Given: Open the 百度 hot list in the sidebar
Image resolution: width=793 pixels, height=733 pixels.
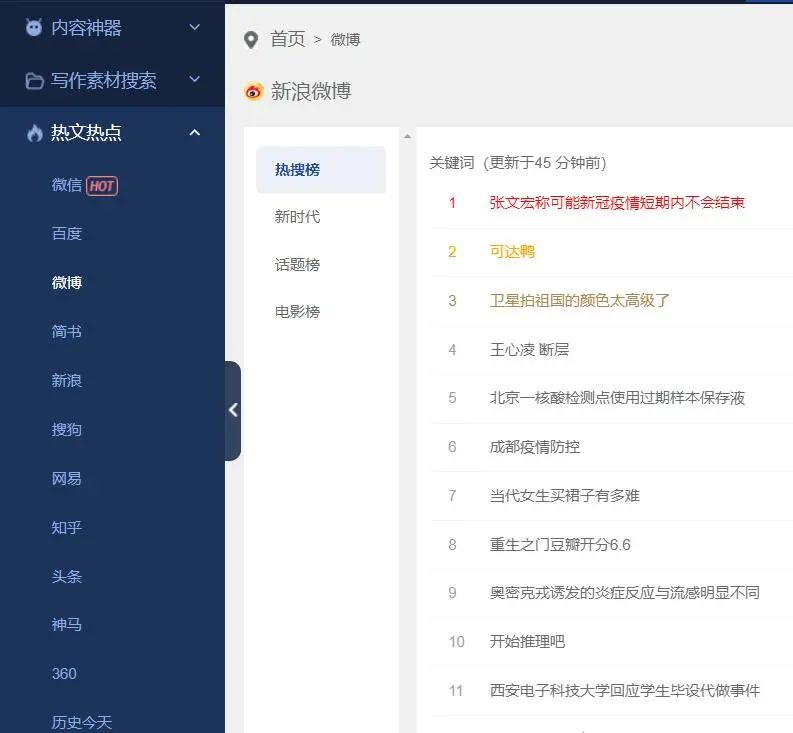Looking at the screenshot, I should pos(67,233).
